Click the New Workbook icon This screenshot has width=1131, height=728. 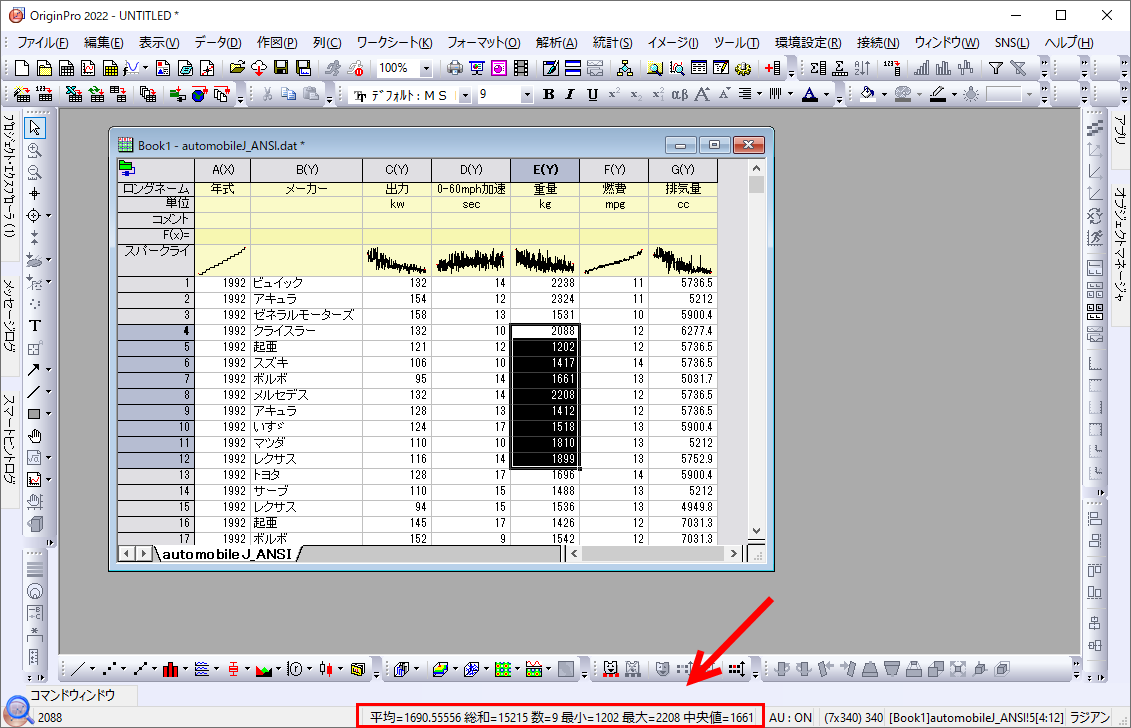[66, 69]
